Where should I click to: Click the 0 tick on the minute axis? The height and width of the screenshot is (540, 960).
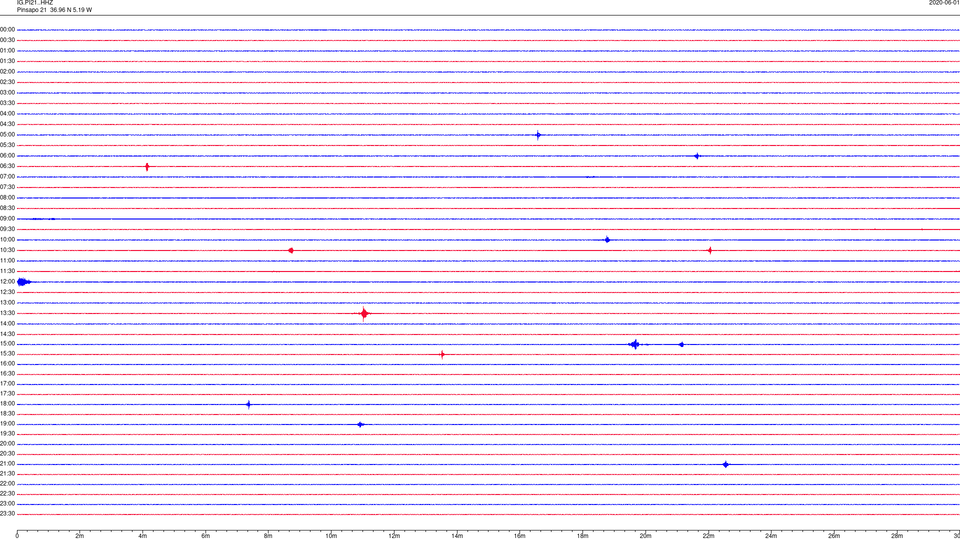(x=17, y=536)
